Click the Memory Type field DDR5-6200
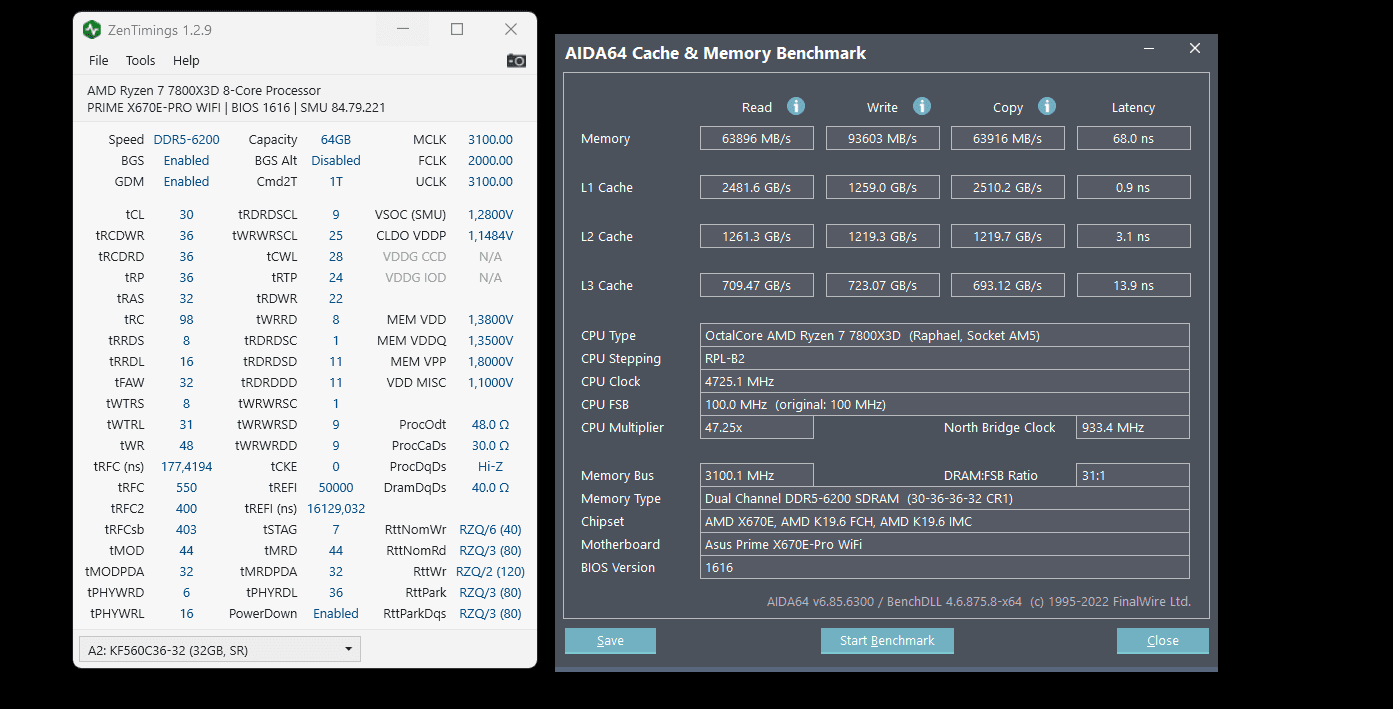Viewport: 1393px width, 709px height. 945,498
